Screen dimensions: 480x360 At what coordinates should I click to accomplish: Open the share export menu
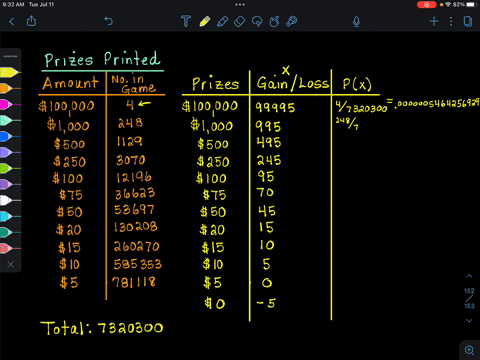[31, 21]
